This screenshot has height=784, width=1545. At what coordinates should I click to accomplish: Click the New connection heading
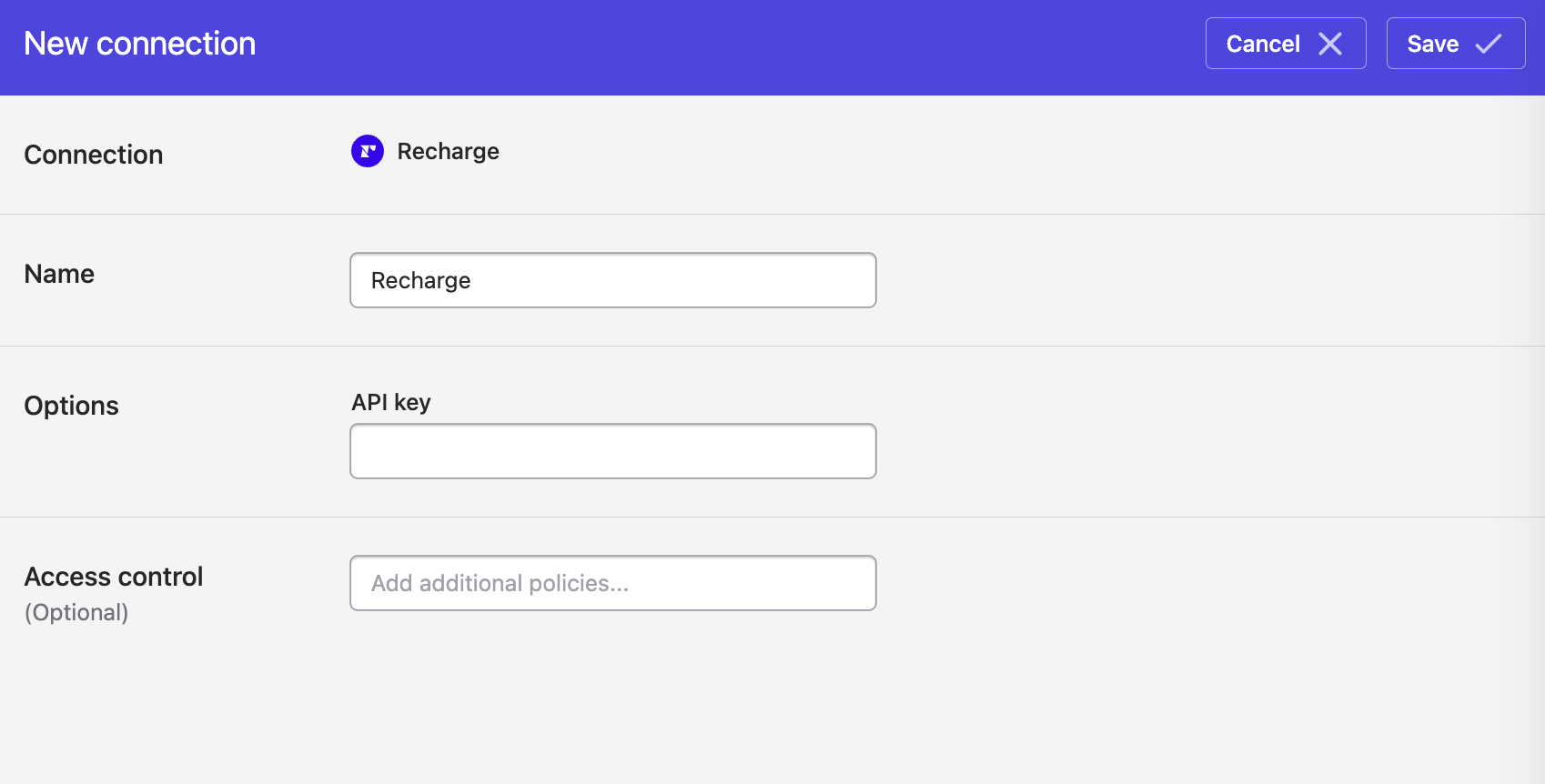pos(140,44)
